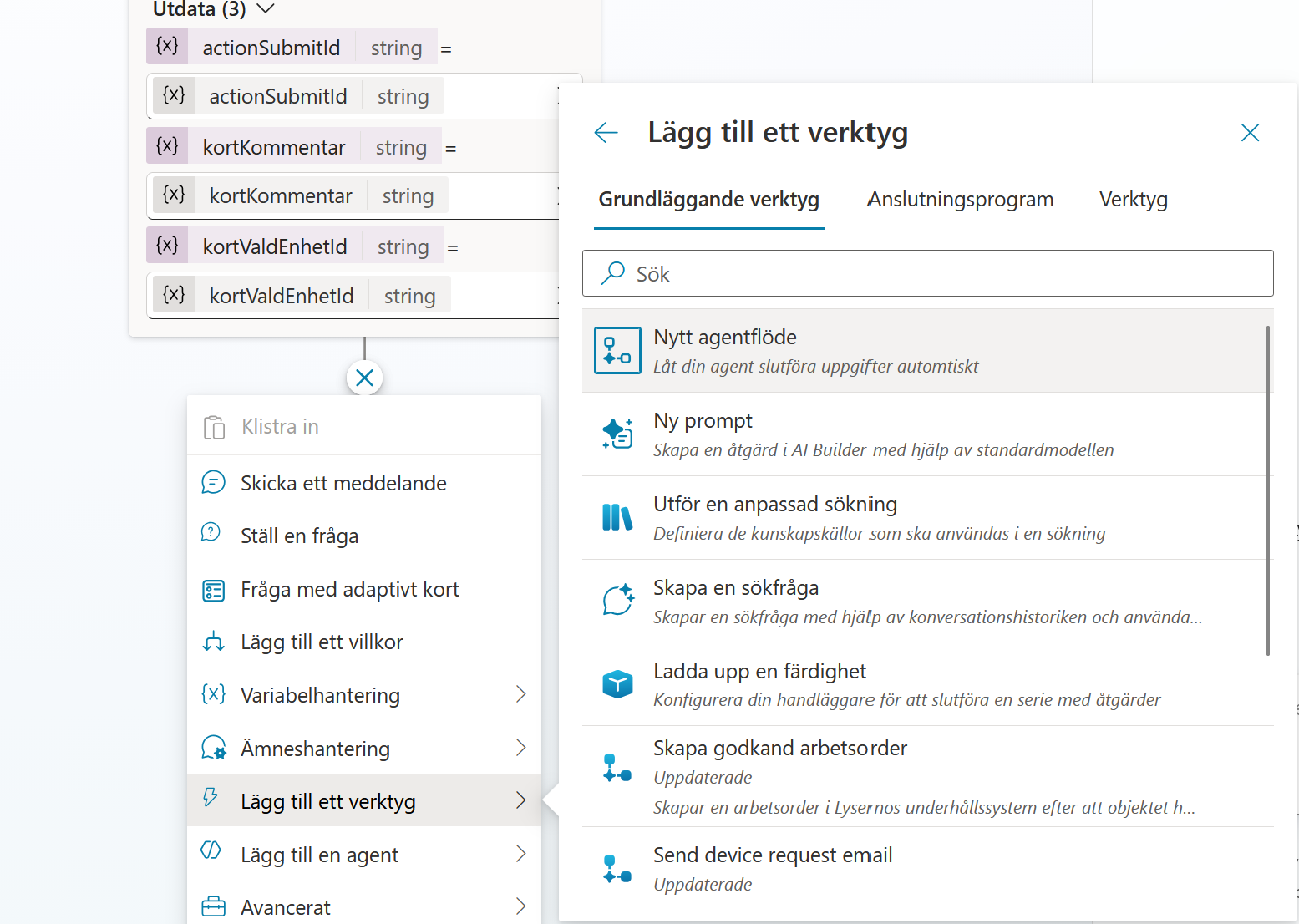Image resolution: width=1299 pixels, height=924 pixels.
Task: Click the back arrow in tool panel
Action: pos(606,133)
